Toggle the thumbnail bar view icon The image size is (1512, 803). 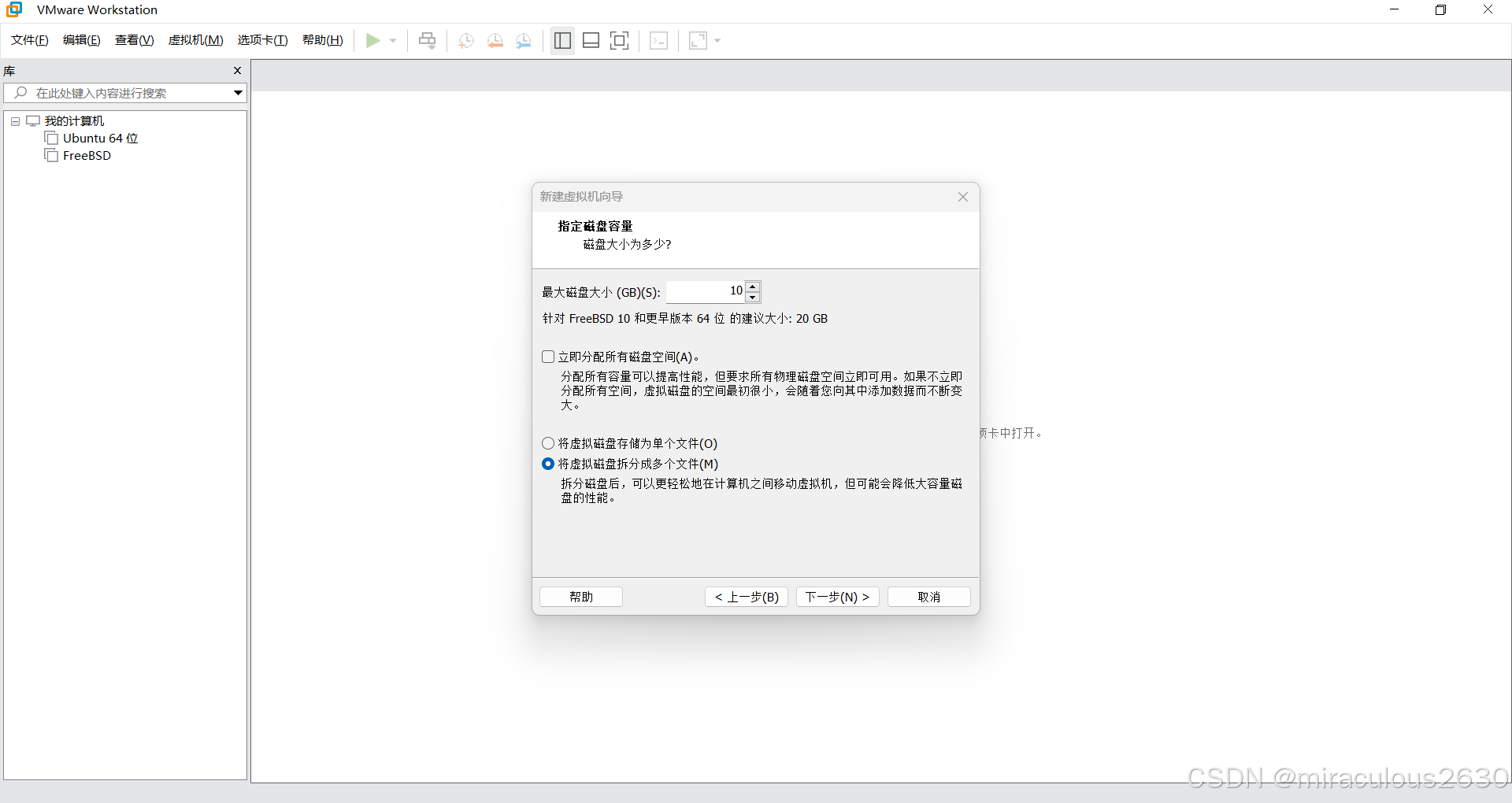(x=591, y=40)
